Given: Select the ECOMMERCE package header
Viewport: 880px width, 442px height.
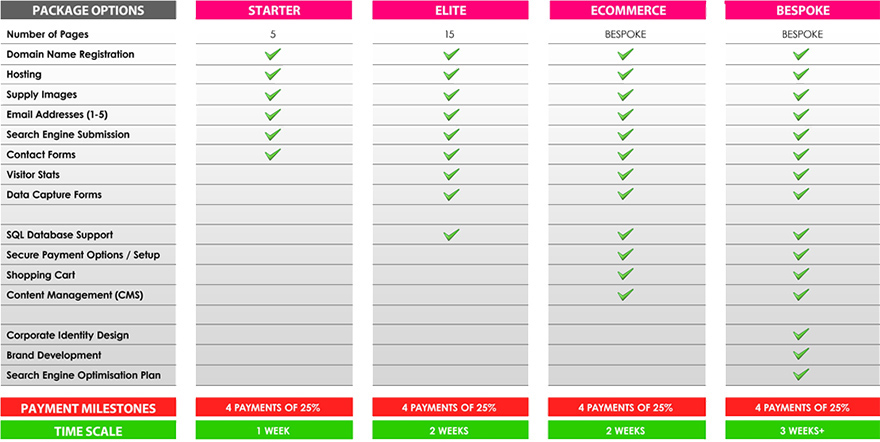Looking at the screenshot, I should [x=627, y=10].
